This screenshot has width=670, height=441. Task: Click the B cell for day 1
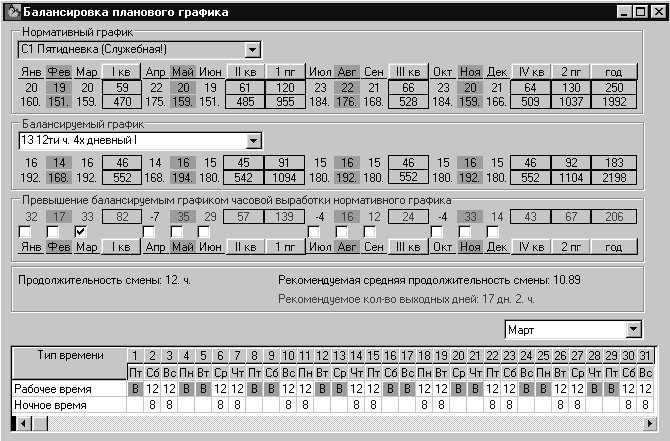click(135, 389)
